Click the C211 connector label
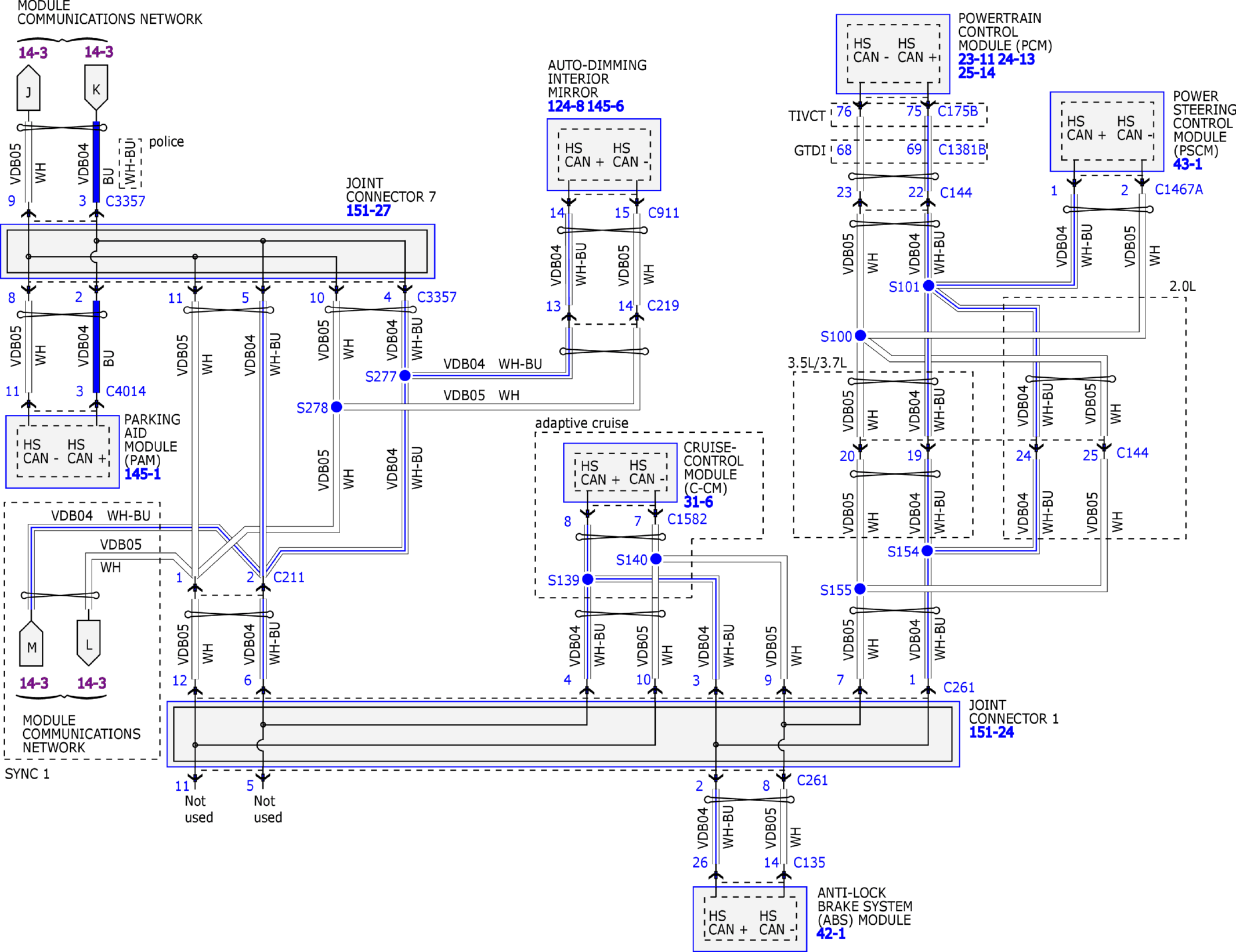This screenshot has height=952, width=1236. 288,577
